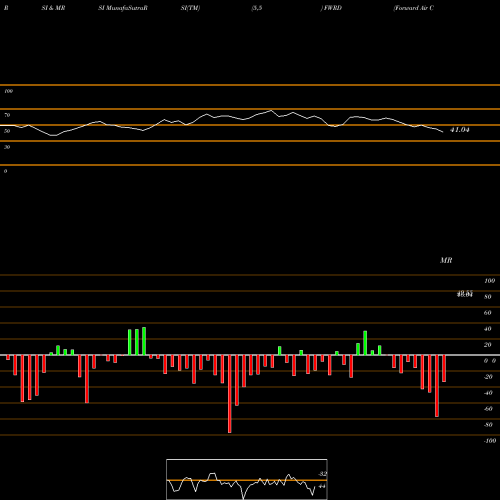
Task: Click the 80 label on MR axis
Action: click(488, 297)
